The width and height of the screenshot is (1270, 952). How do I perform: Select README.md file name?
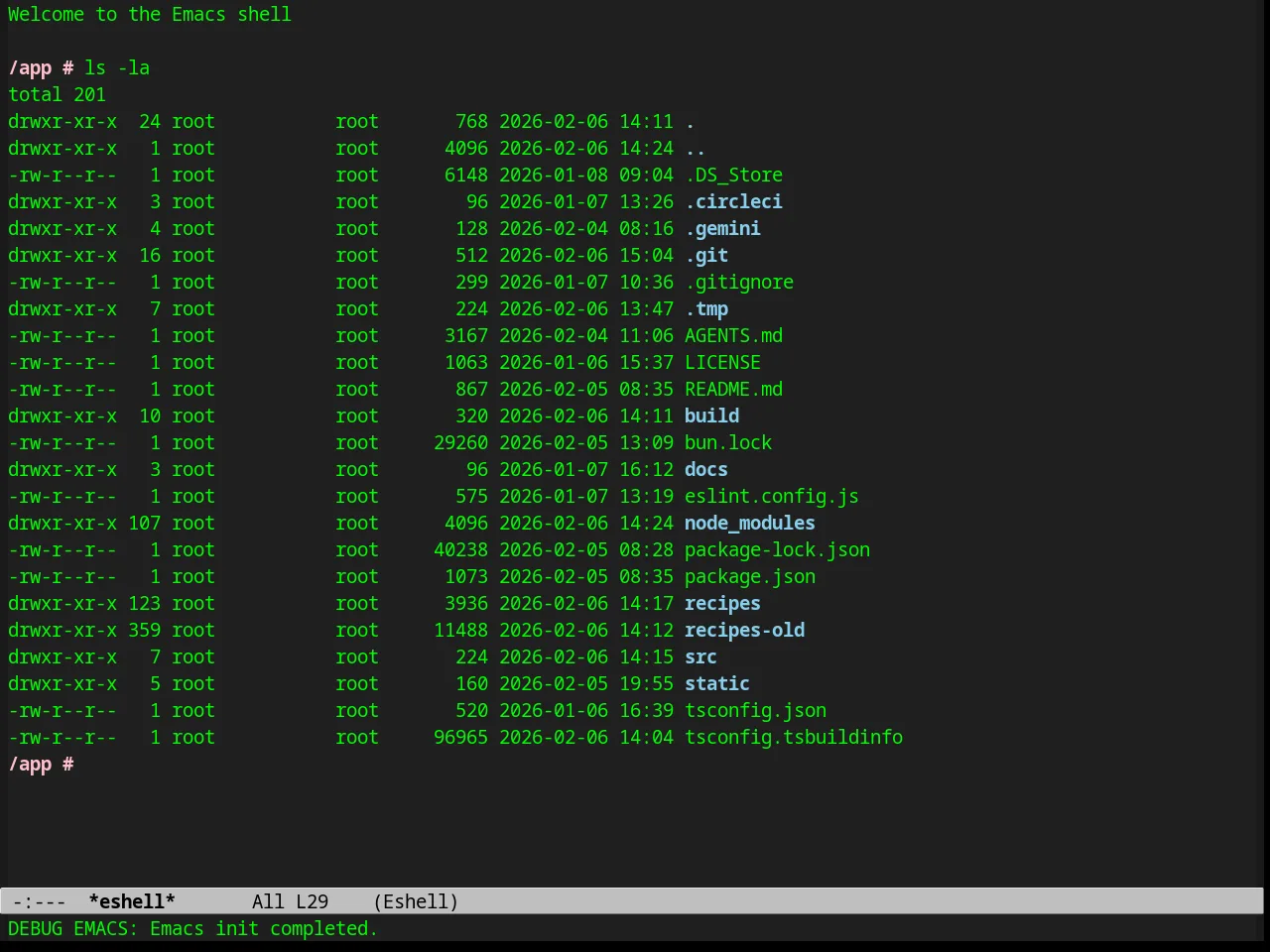click(733, 390)
